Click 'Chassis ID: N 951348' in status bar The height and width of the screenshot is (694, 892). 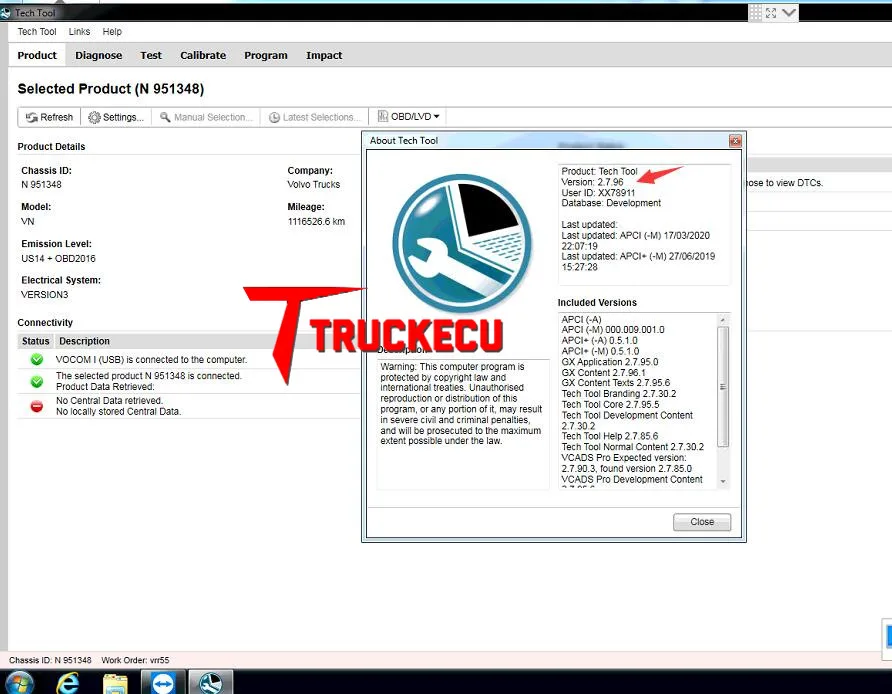click(x=50, y=660)
